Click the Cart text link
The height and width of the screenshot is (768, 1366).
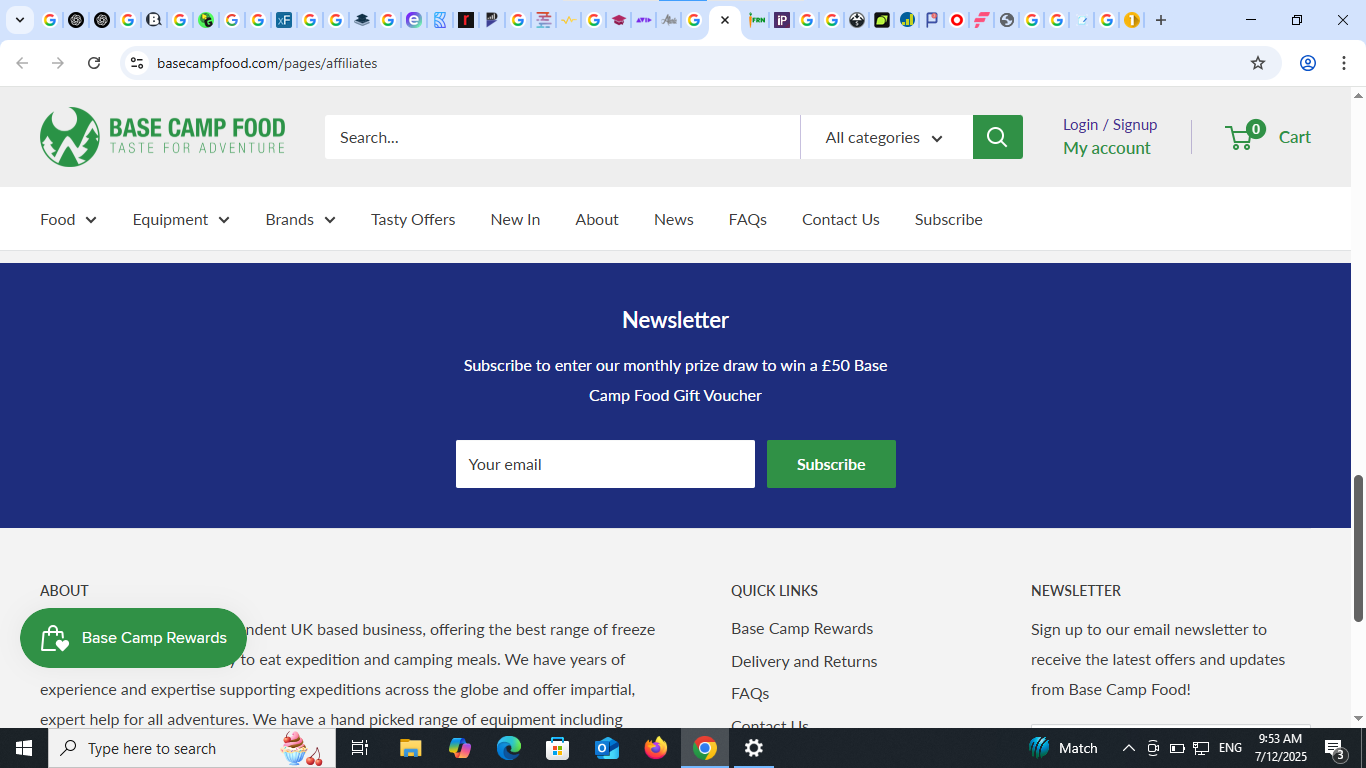click(x=1295, y=137)
